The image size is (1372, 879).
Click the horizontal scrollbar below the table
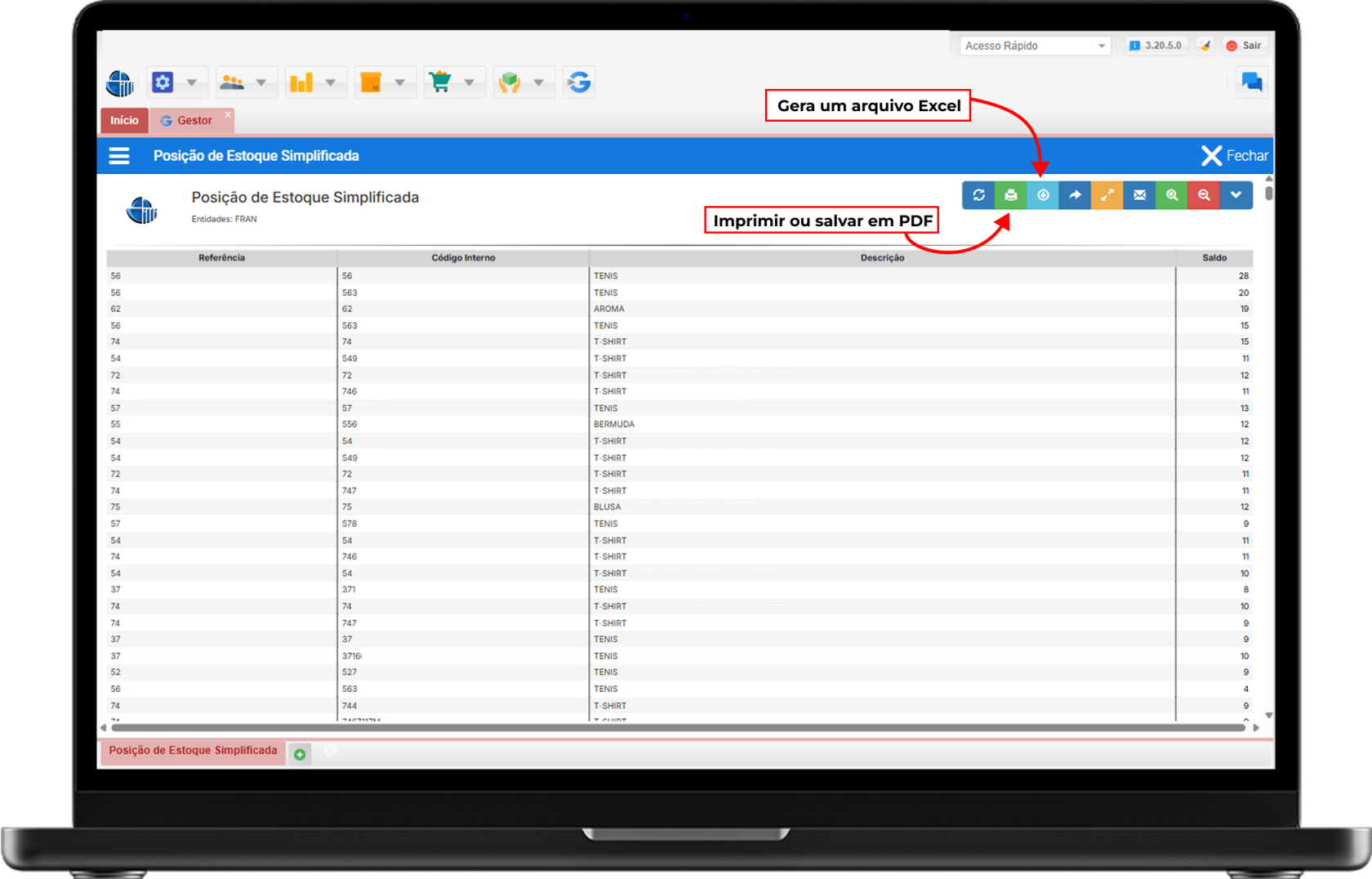tap(678, 727)
